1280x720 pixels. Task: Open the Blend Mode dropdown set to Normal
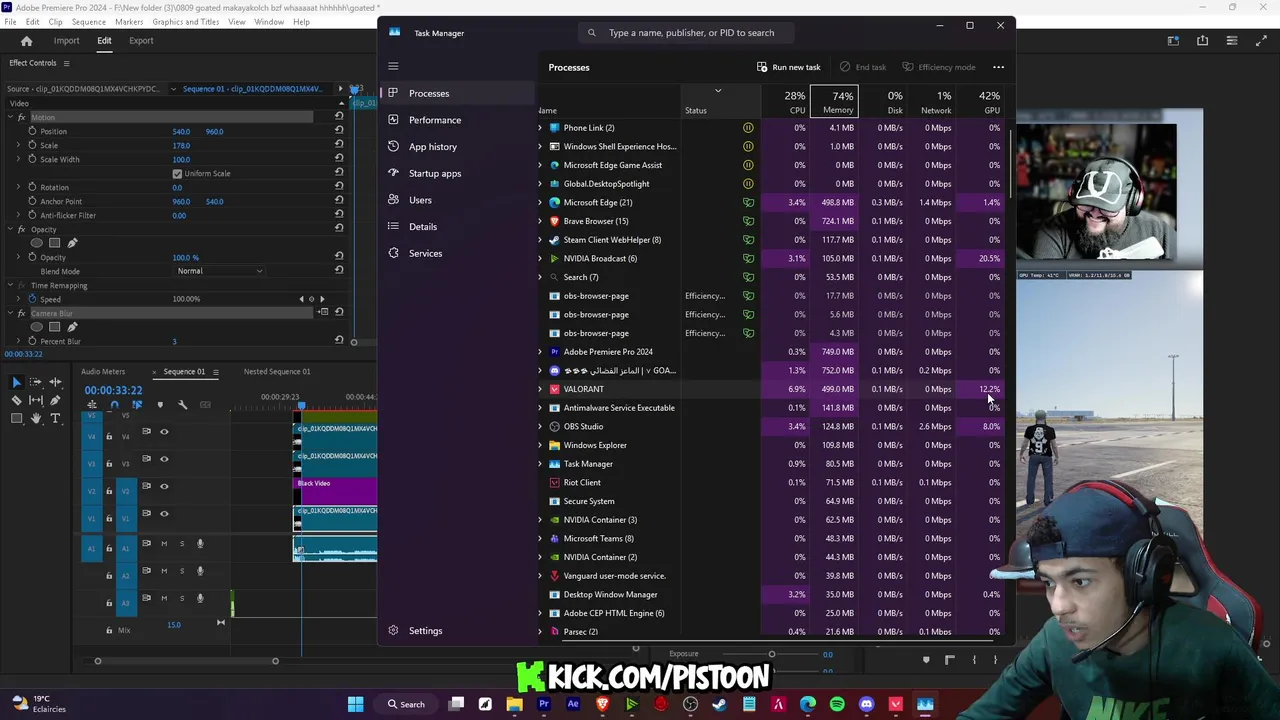[220, 271]
